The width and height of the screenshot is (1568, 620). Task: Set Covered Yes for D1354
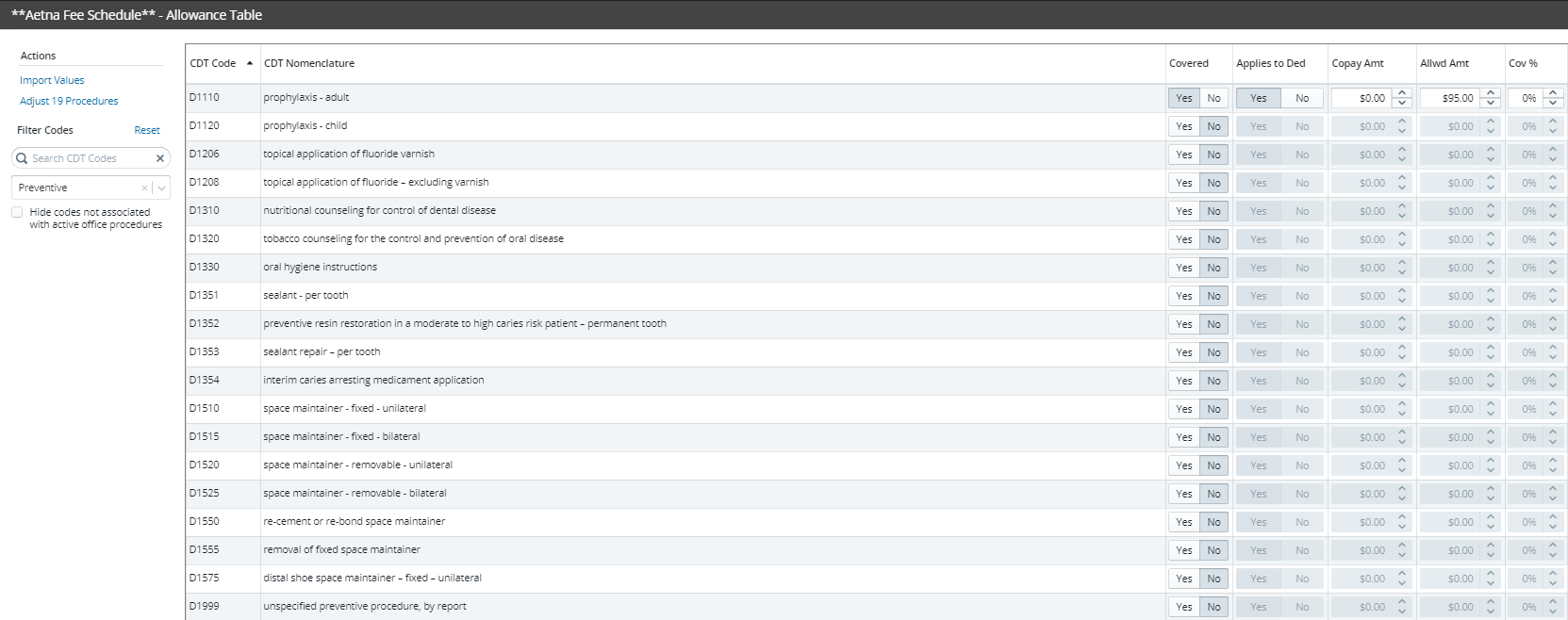pyautogui.click(x=1184, y=381)
